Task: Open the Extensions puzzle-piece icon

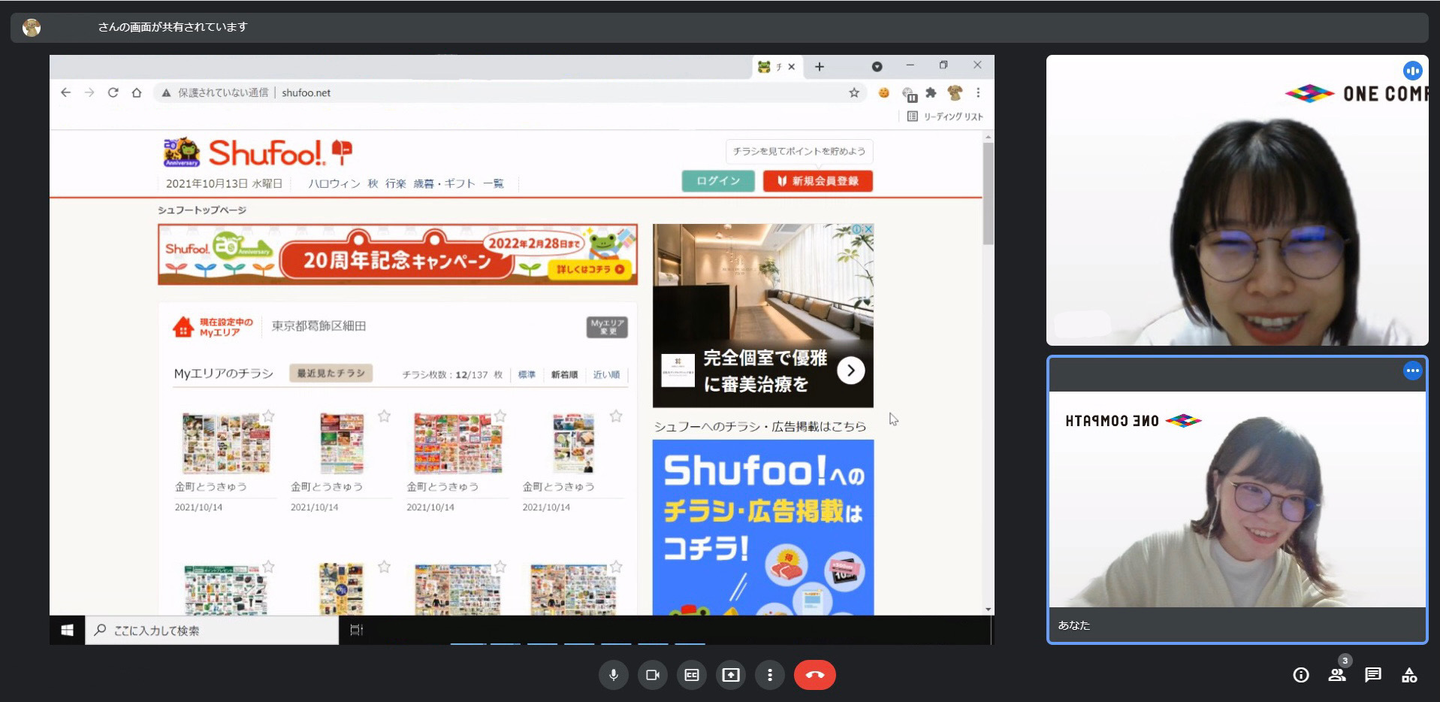Action: click(x=931, y=92)
